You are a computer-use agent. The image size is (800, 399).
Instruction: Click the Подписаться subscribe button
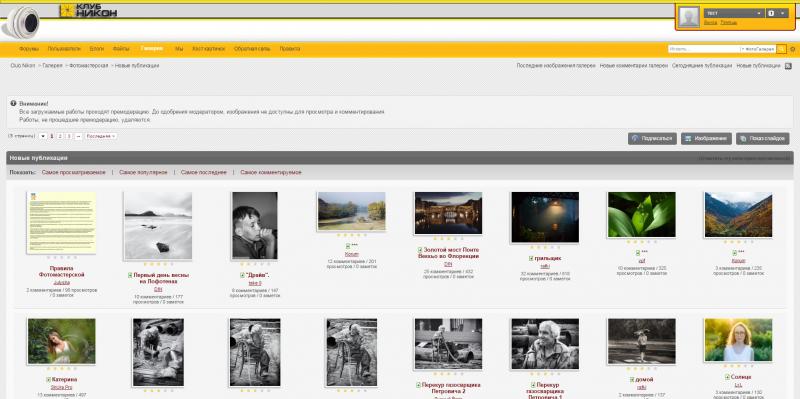point(652,138)
